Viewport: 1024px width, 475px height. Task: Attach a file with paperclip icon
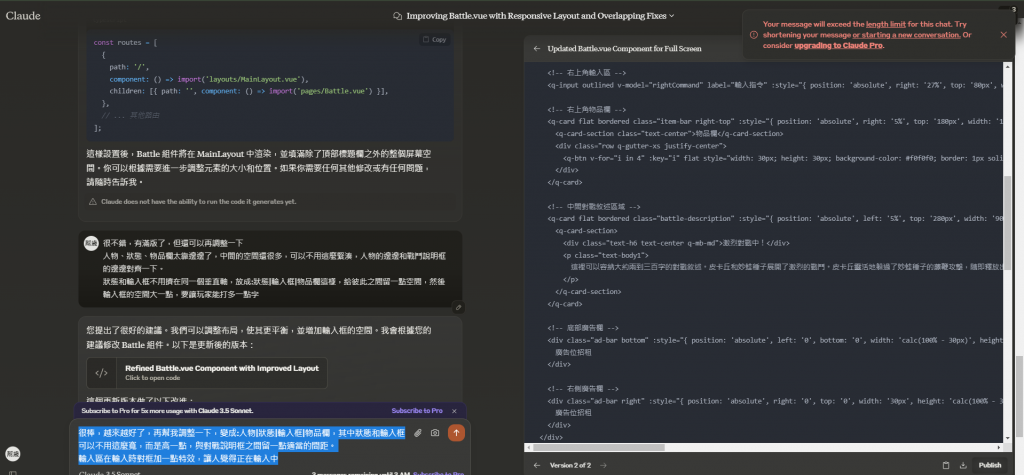pos(418,433)
